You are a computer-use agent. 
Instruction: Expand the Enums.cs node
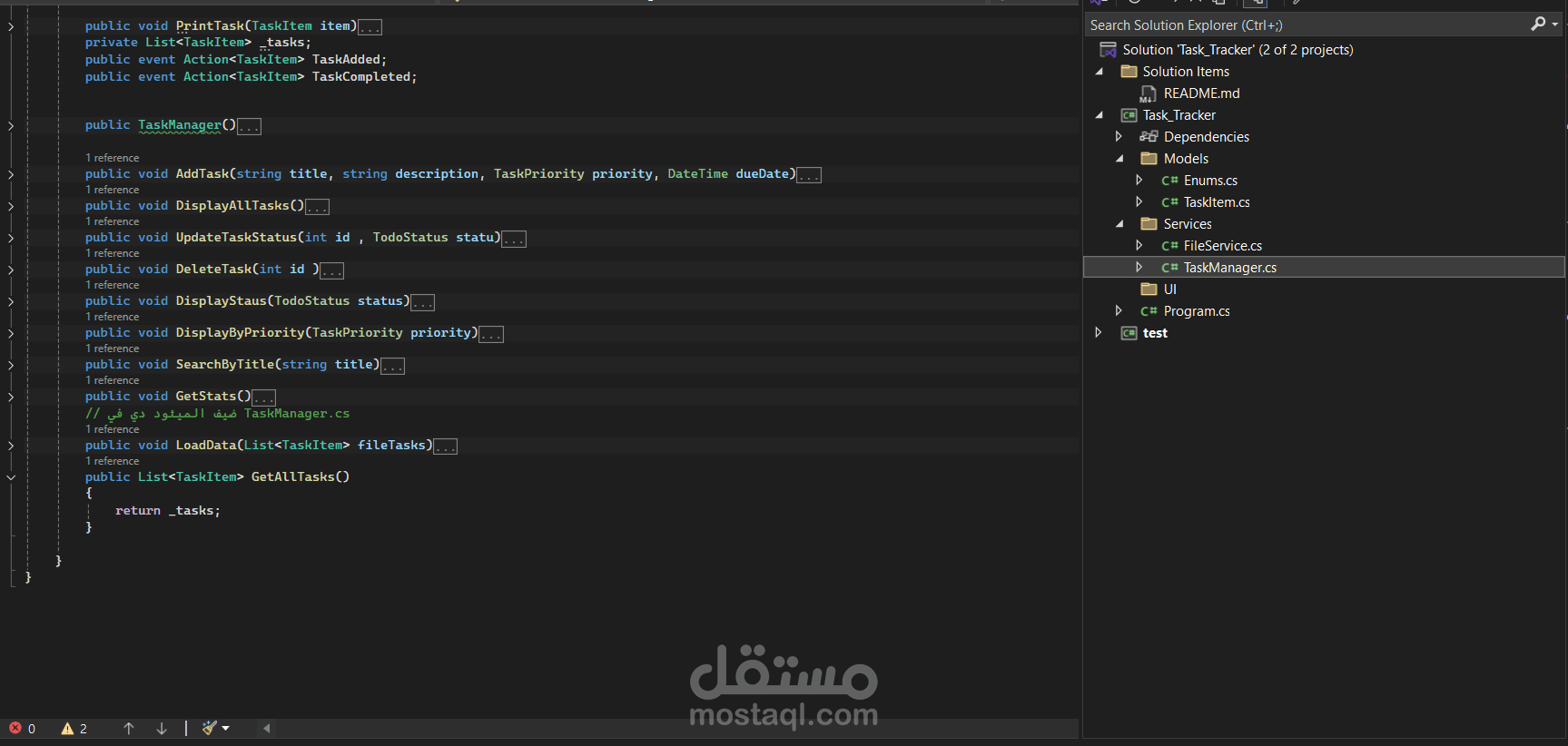point(1139,180)
